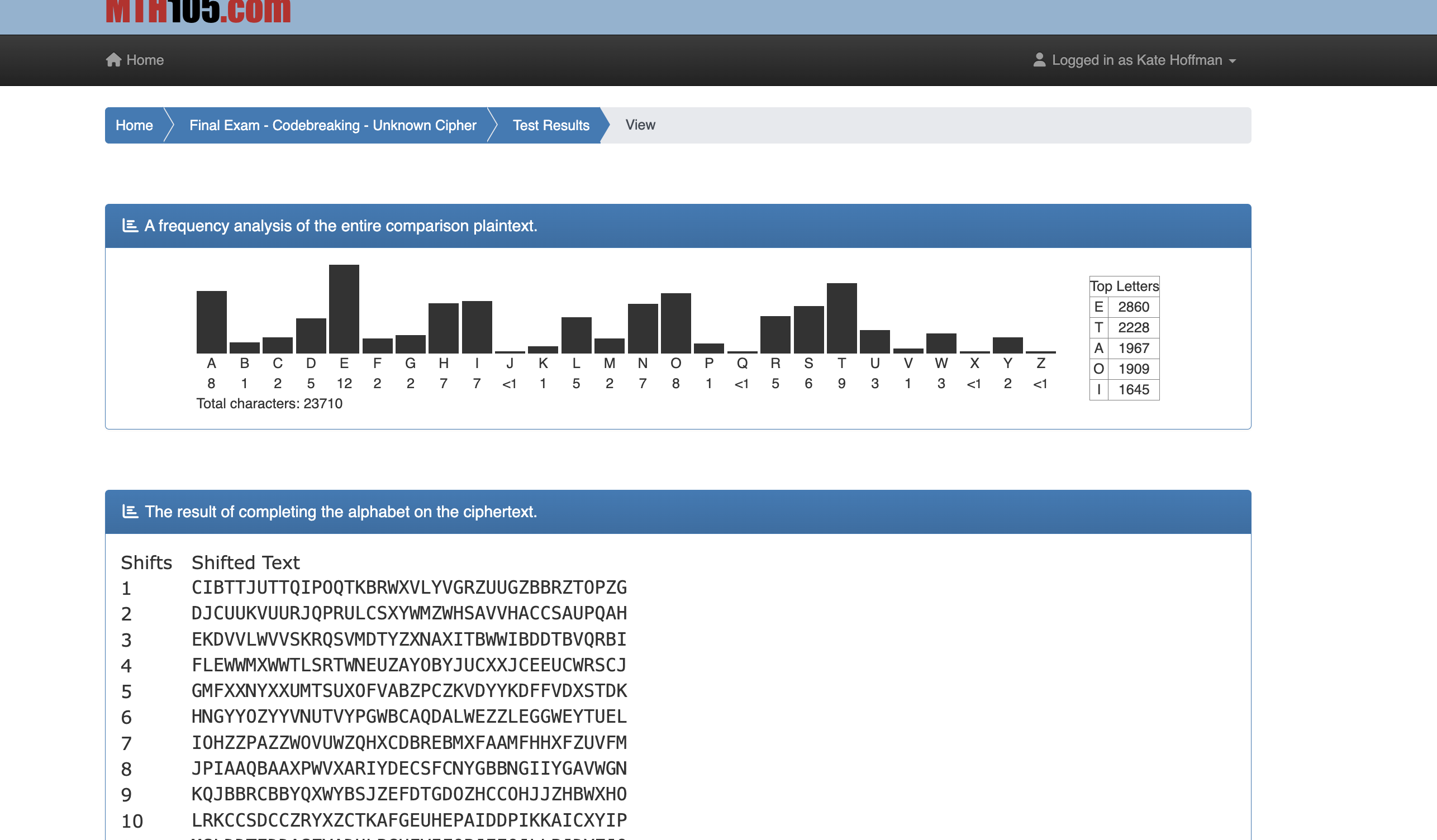Go to Home in the breadcrumb trail
Viewport: 1437px width, 840px height.
click(134, 125)
